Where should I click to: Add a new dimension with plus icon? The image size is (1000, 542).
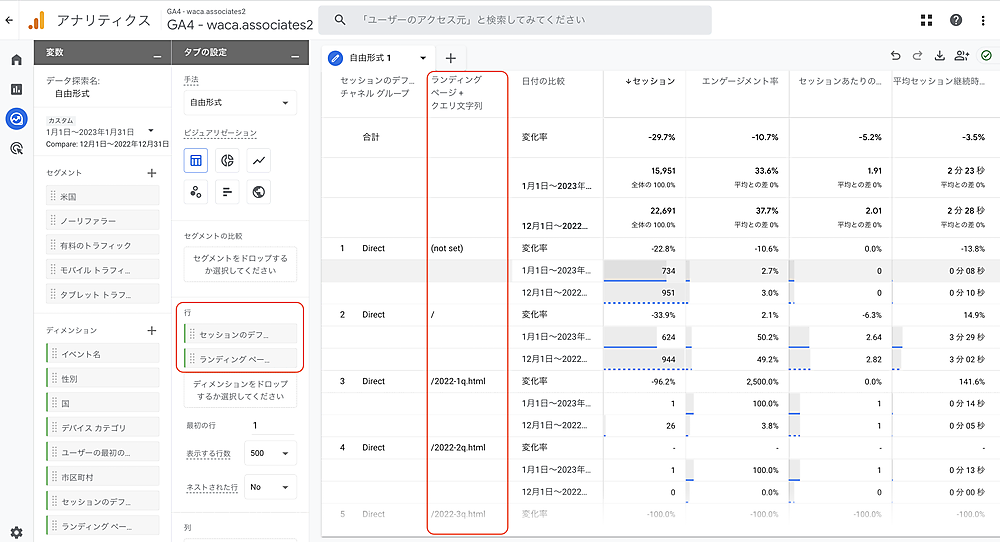pos(152,330)
